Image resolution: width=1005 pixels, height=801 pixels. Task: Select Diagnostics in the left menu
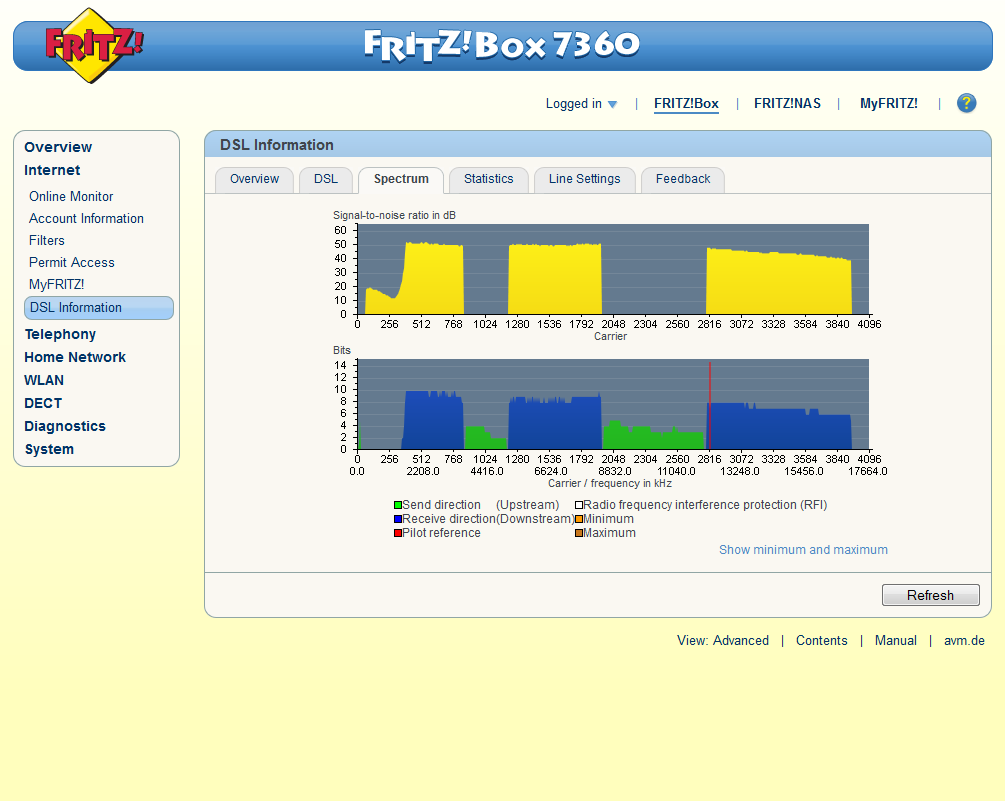(65, 426)
